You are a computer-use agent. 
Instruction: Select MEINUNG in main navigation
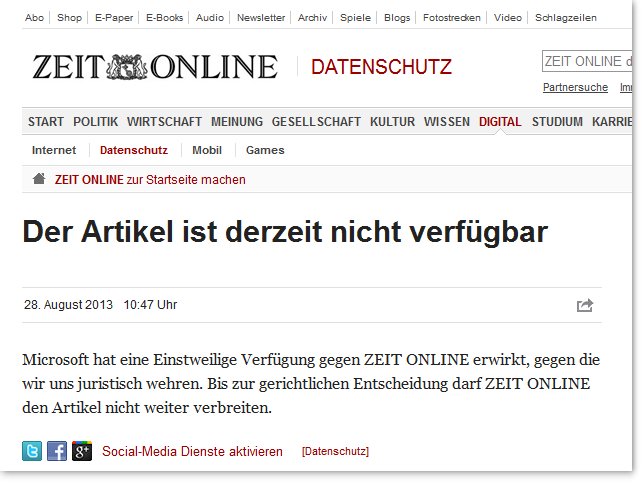[237, 122]
